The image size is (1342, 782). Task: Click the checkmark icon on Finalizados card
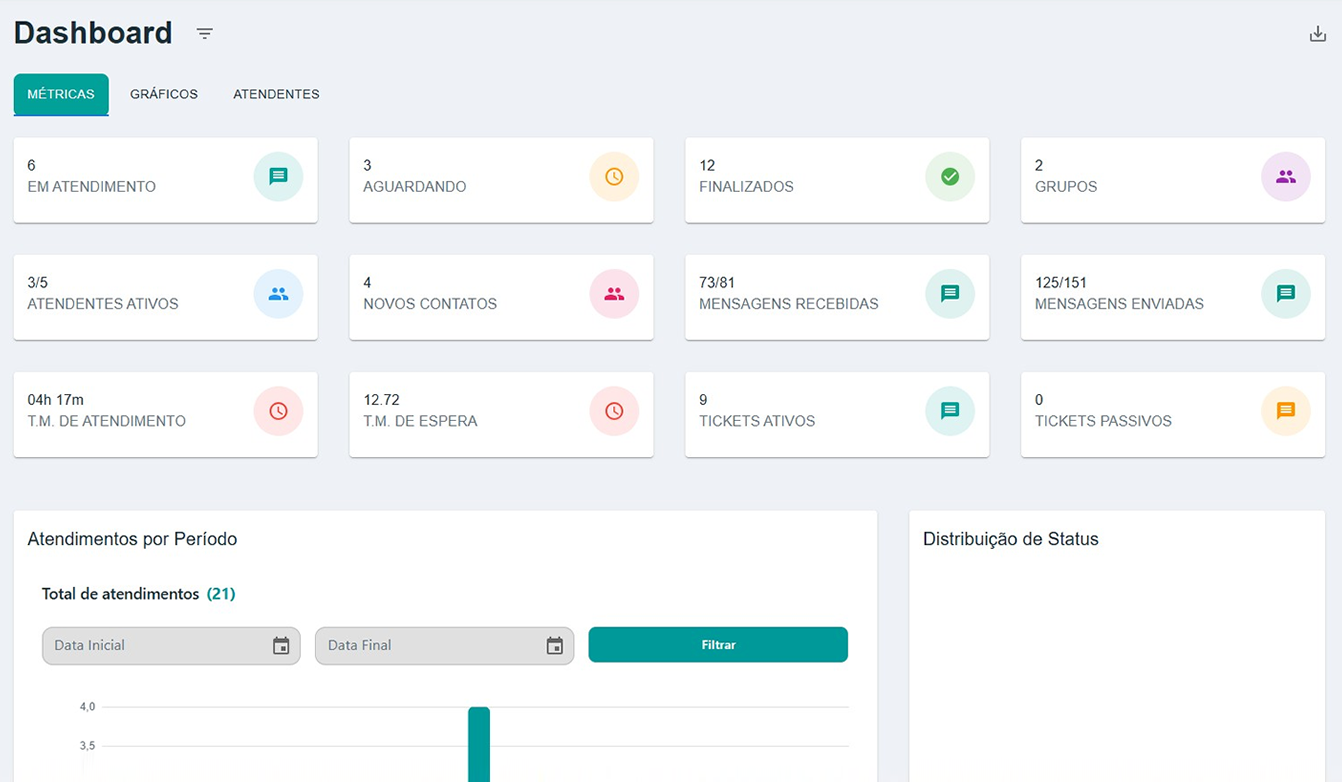[x=950, y=176]
